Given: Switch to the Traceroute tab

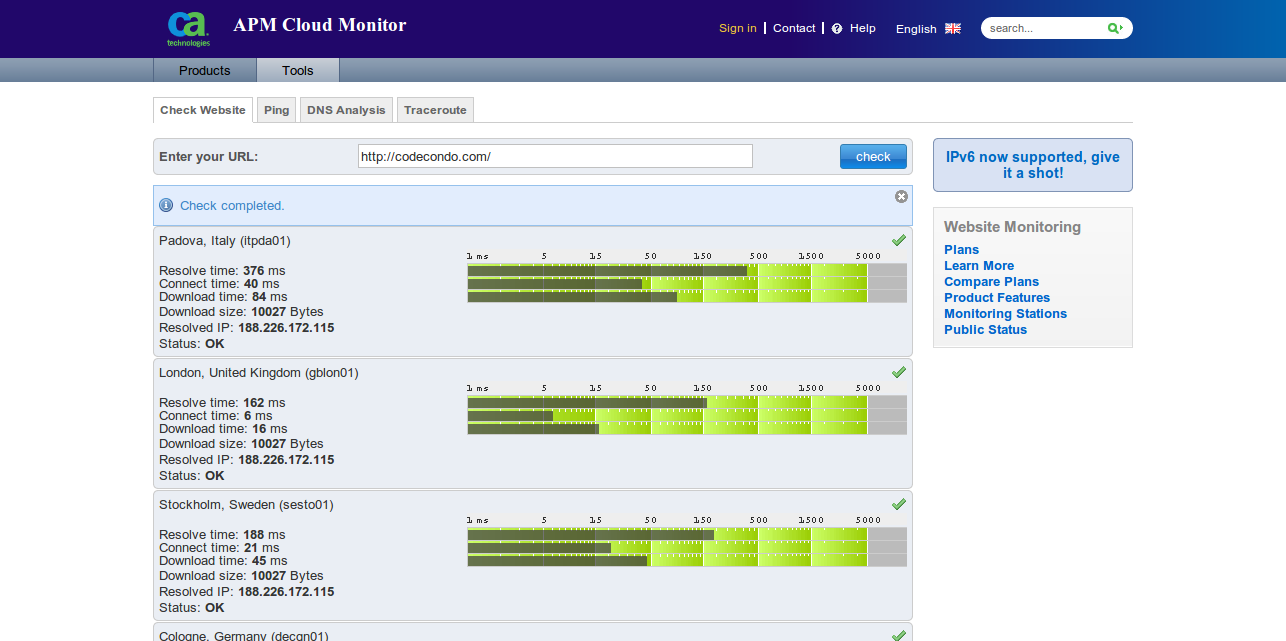Looking at the screenshot, I should (x=435, y=110).
